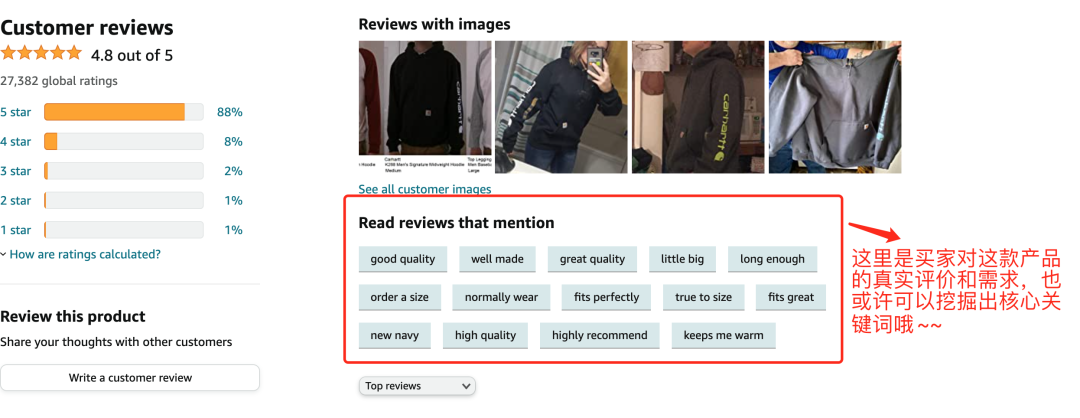Open the gray hoodie held up image
Viewport: 1080px width, 418px height.
[x=835, y=107]
